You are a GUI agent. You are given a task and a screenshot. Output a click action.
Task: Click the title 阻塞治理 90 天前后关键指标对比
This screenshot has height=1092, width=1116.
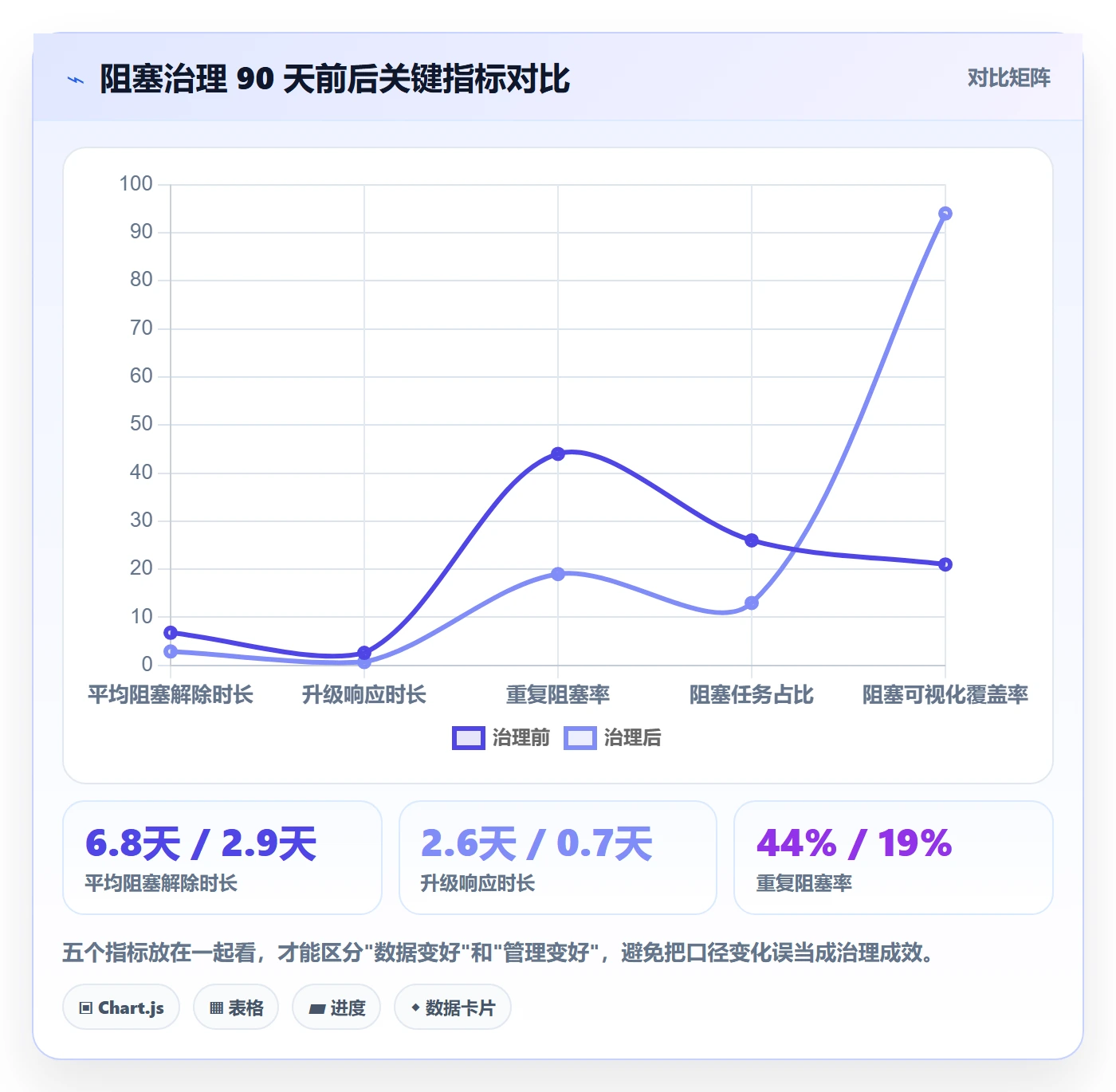335,79
